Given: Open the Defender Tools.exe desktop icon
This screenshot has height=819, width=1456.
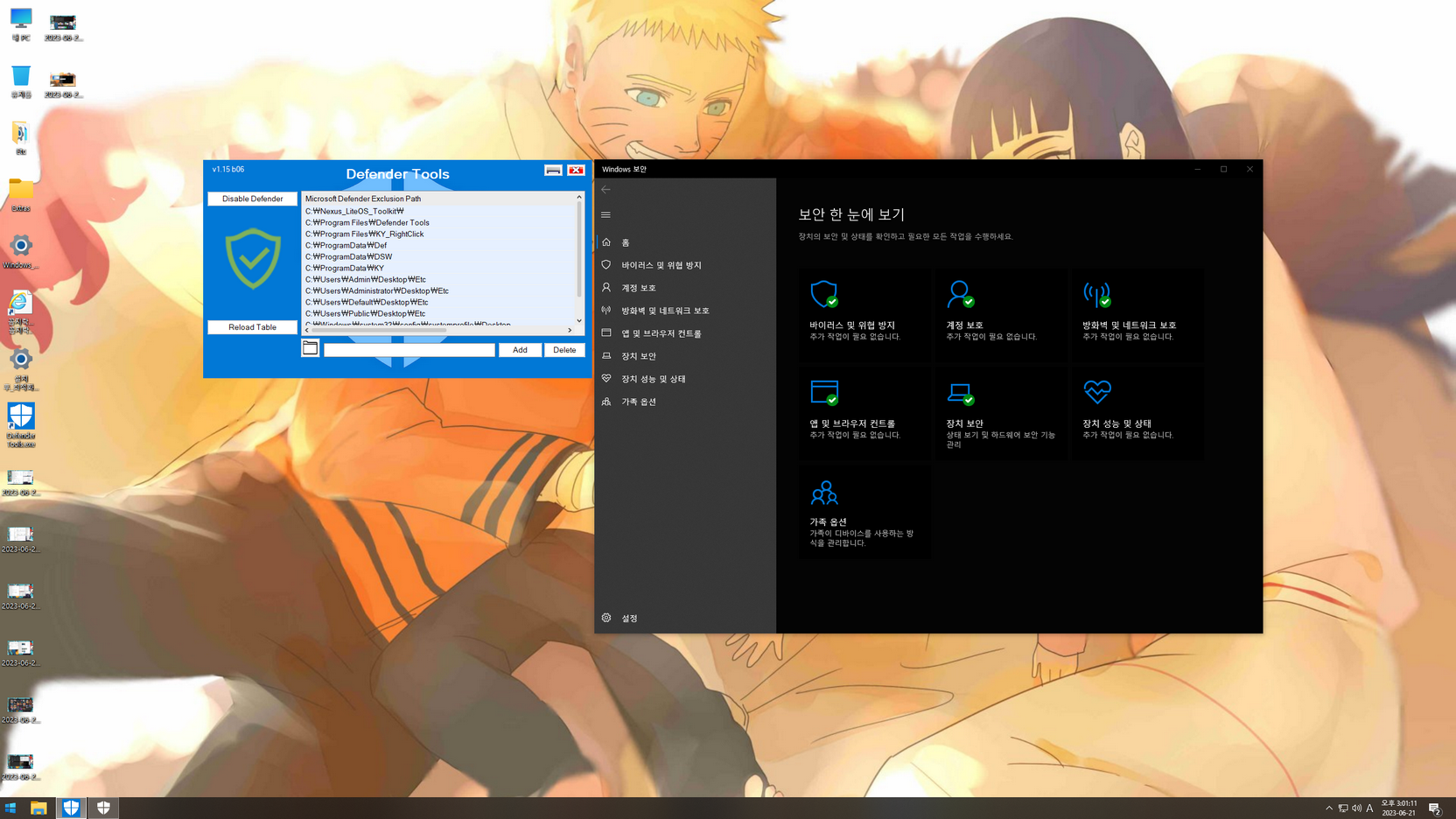Looking at the screenshot, I should point(21,425).
